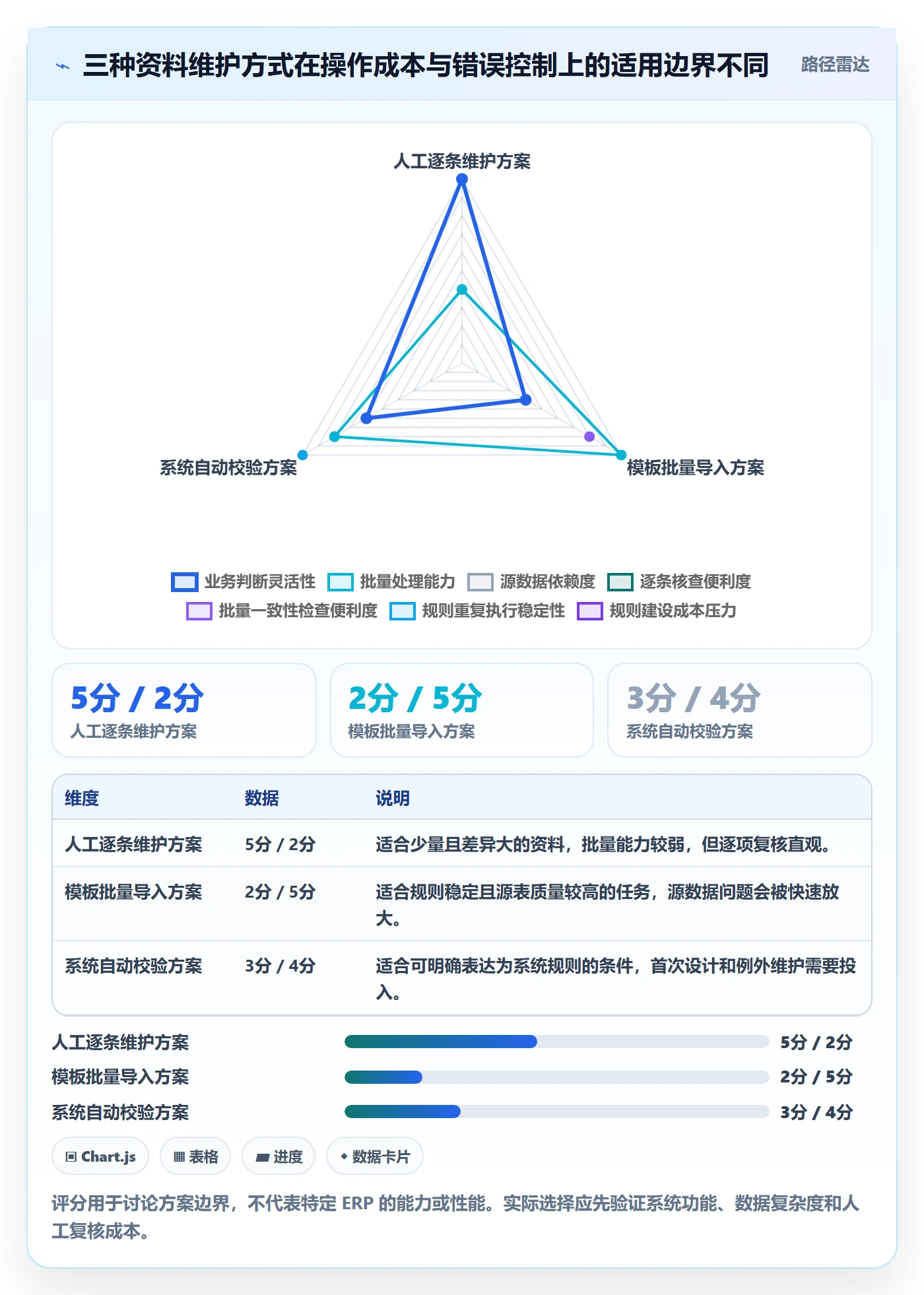Click the description starting 适合可明确表达为系统规则
The image size is (924, 1295).
(616, 980)
